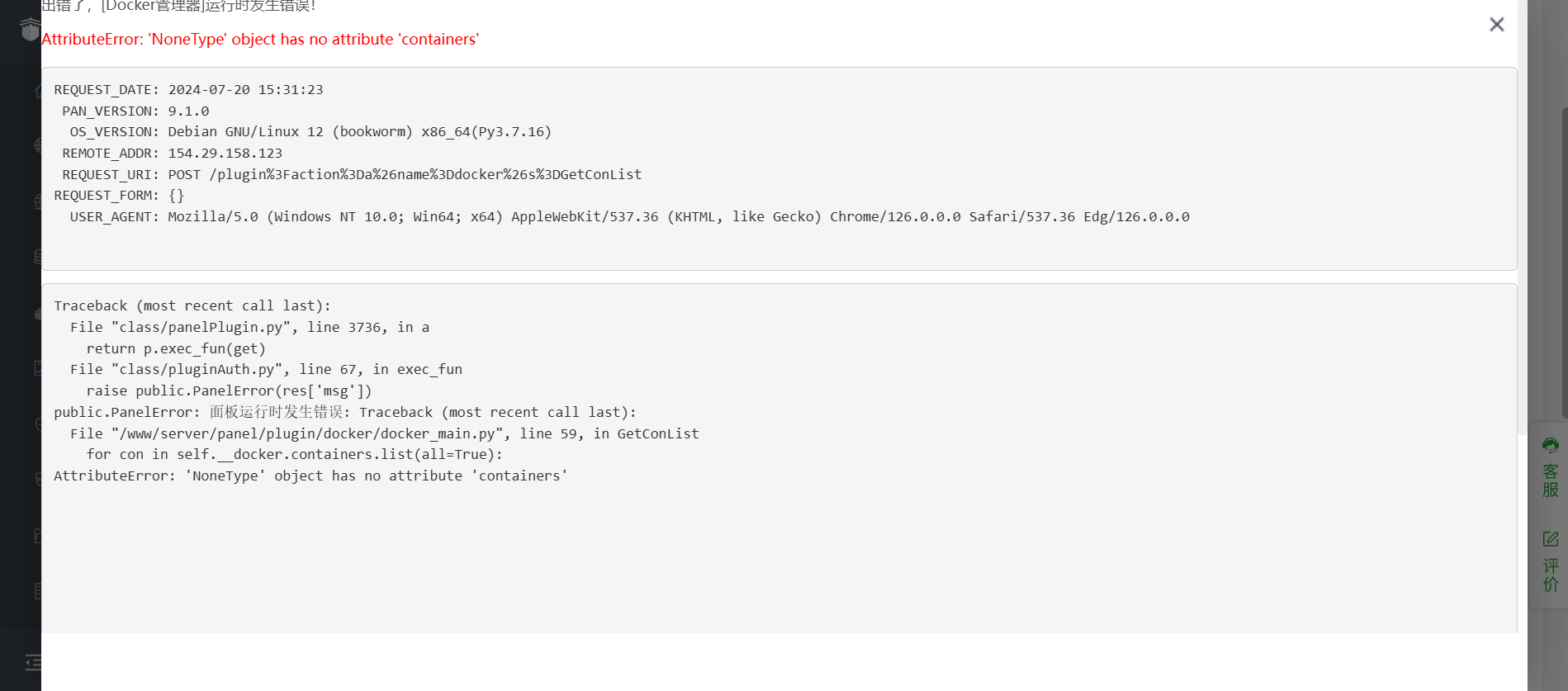Select the security shield icon in sidebar
The image size is (1568, 691).
coord(37,424)
